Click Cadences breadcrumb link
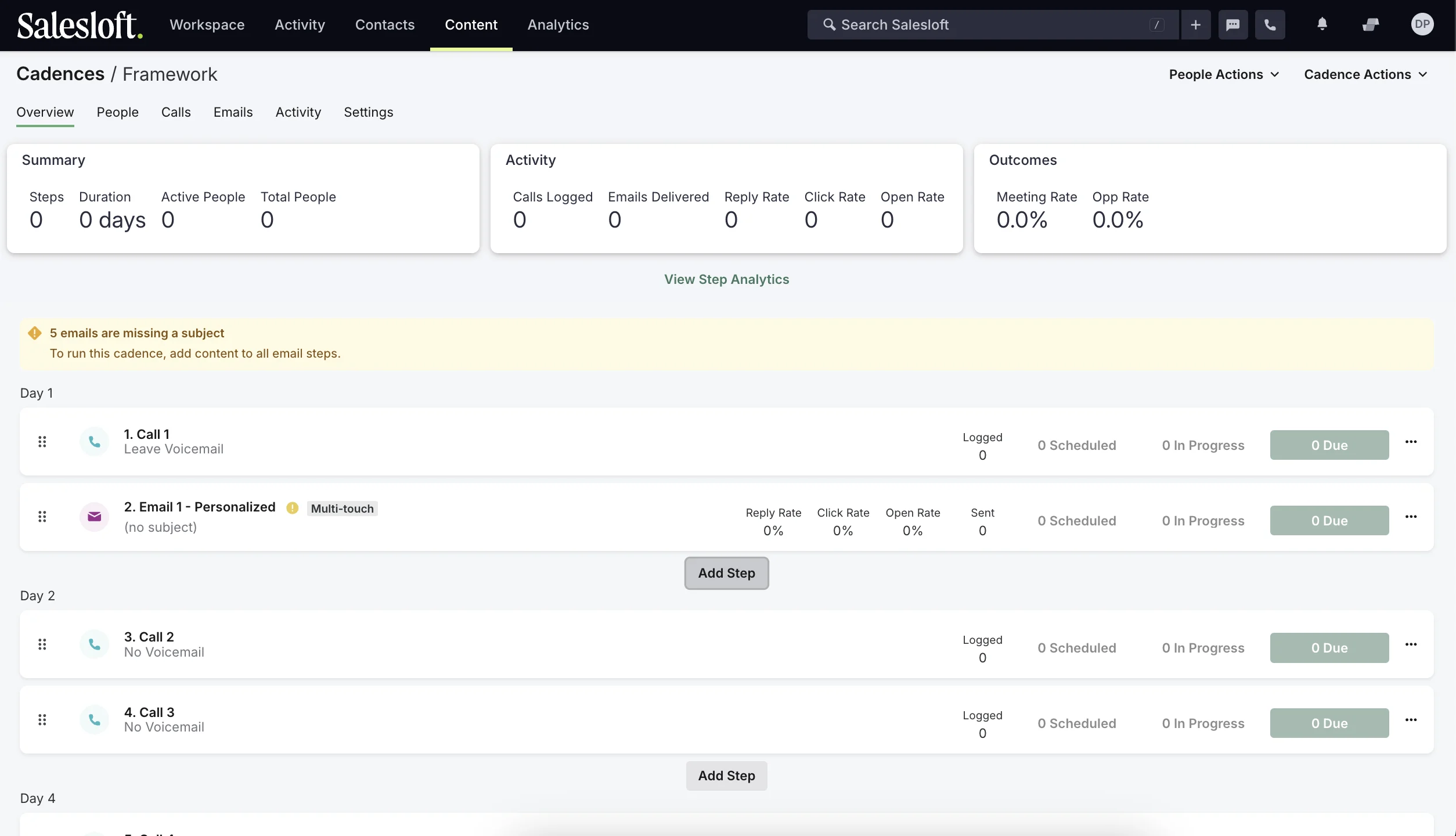Image resolution: width=1456 pixels, height=836 pixels. pyautogui.click(x=60, y=74)
